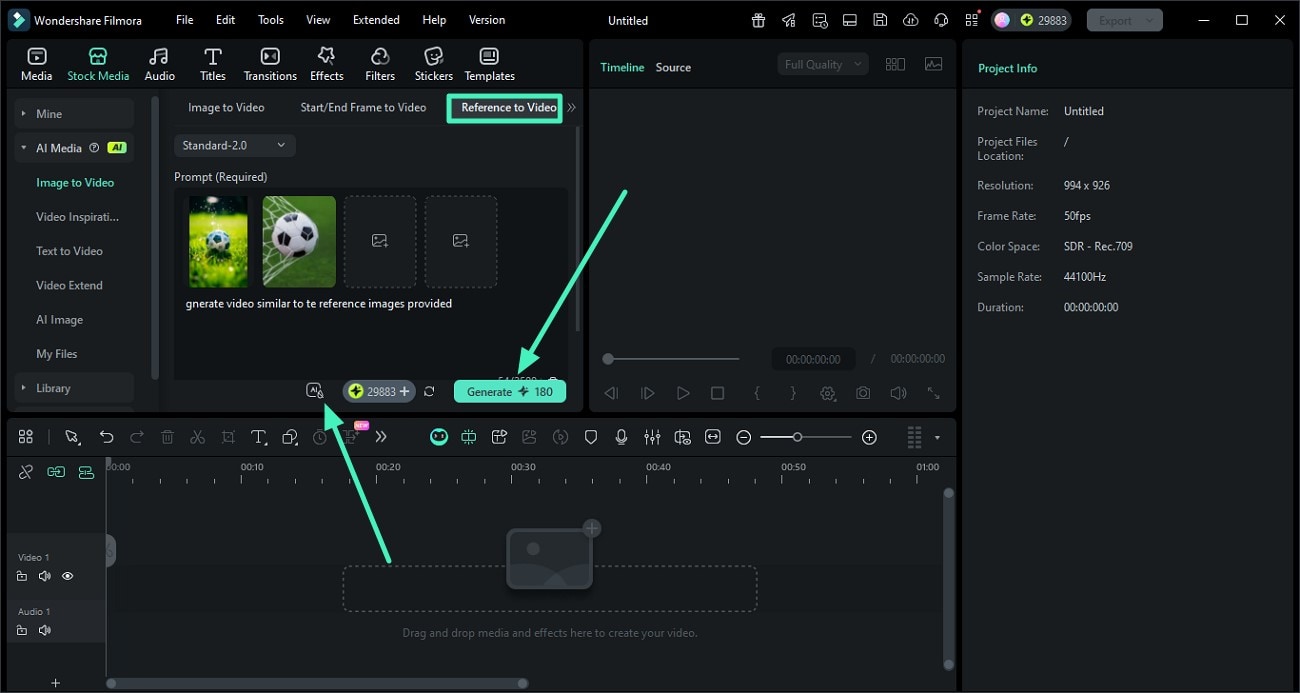Click the refresh credits icon
Screen dimensions: 1300x693
pos(429,391)
